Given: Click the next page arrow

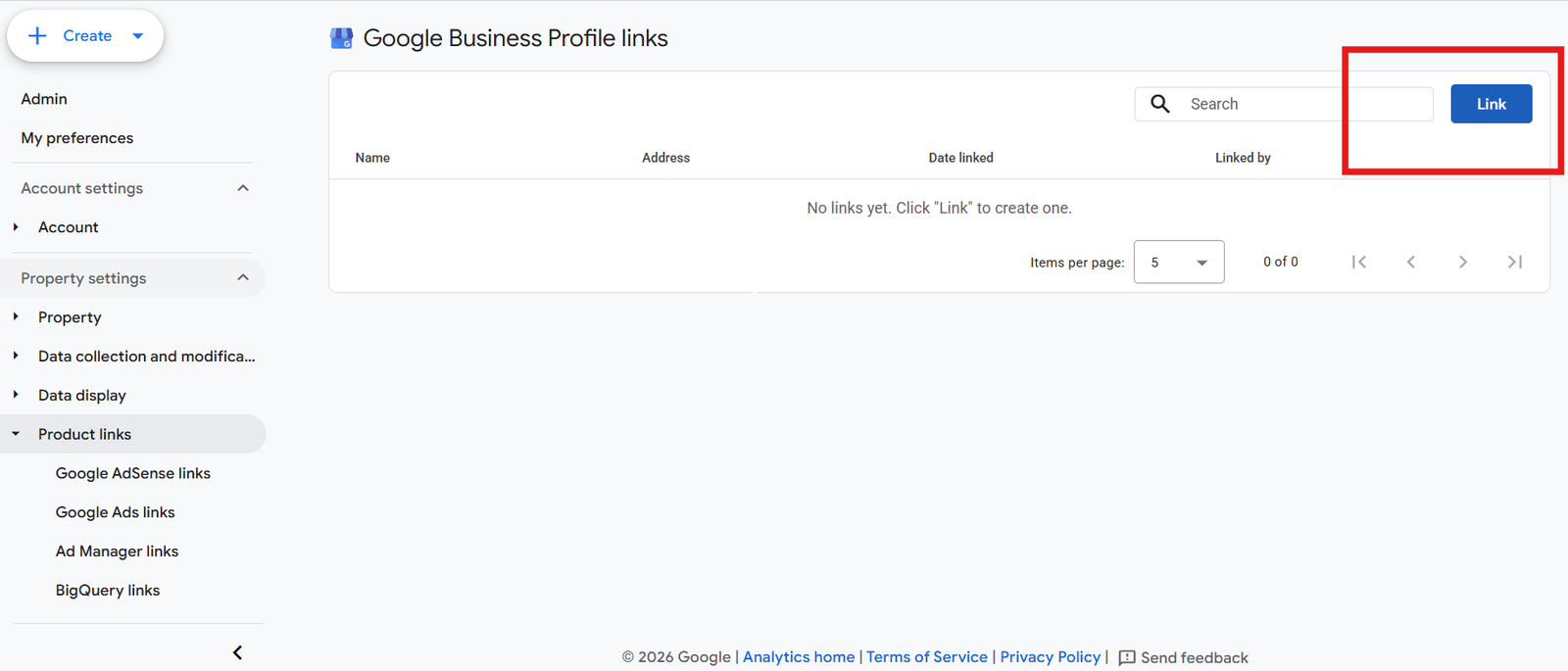Looking at the screenshot, I should pyautogui.click(x=1463, y=262).
